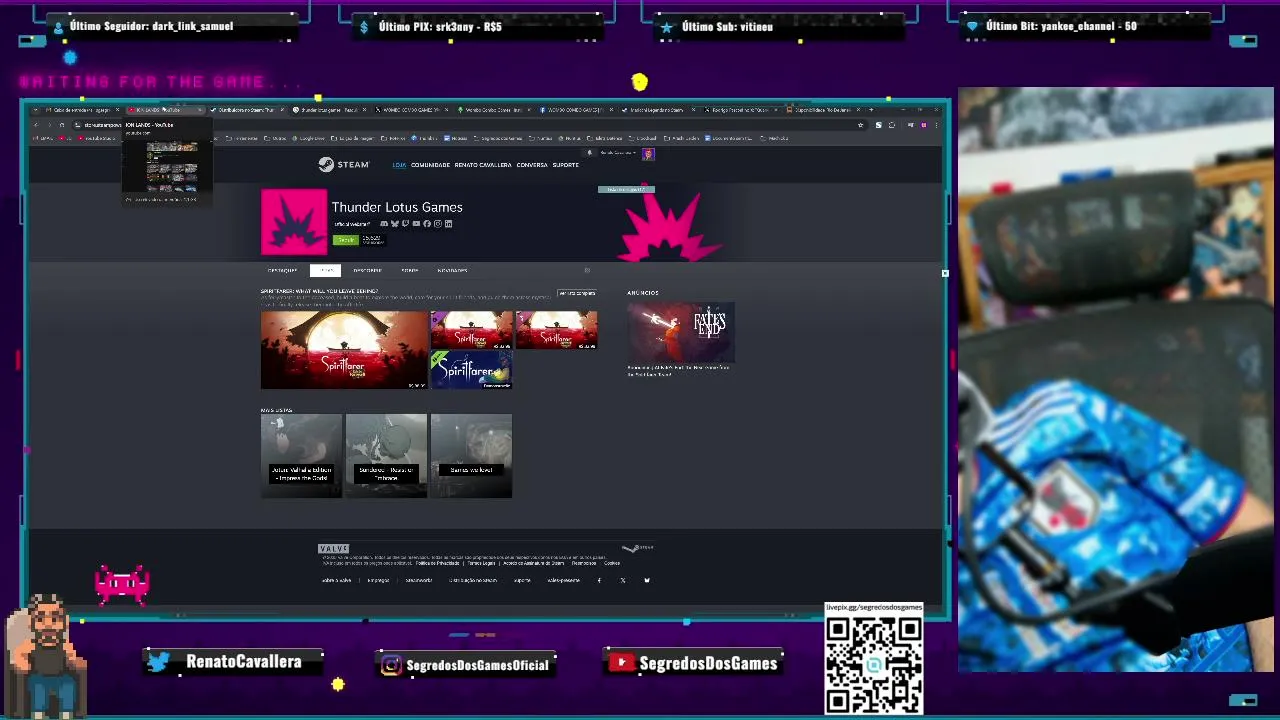Click the Ver lista completa button

(577, 293)
